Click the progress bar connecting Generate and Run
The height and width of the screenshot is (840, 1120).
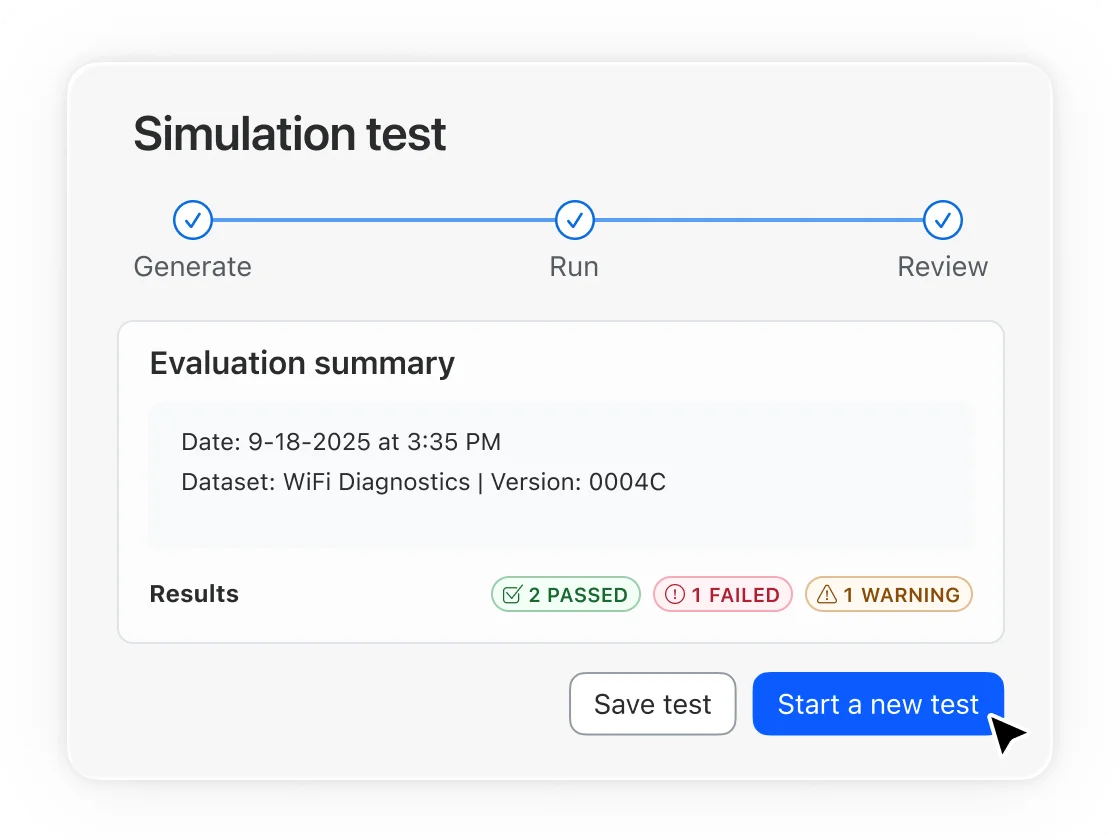(x=383, y=220)
